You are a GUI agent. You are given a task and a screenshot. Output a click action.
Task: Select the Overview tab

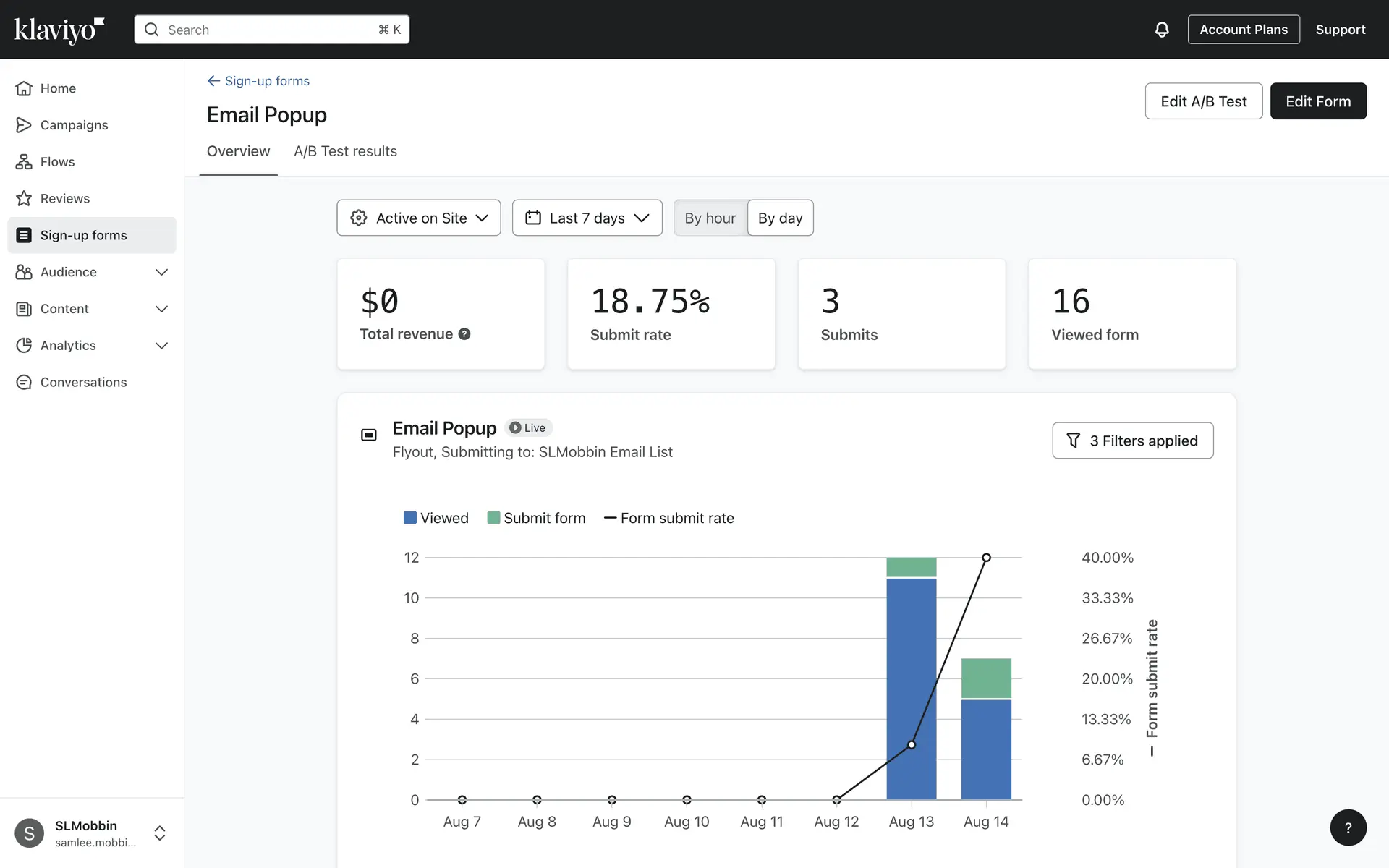tap(238, 151)
